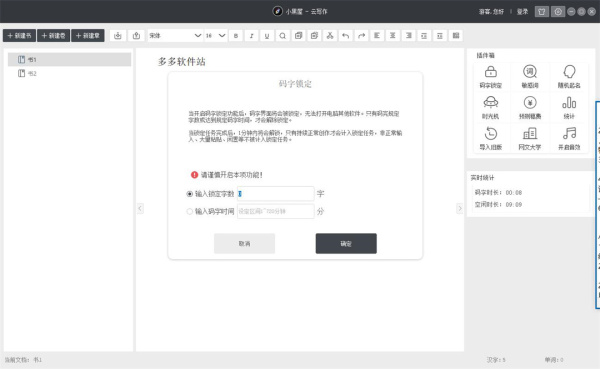Click the 新建卷 (new volume) button

click(x=54, y=36)
